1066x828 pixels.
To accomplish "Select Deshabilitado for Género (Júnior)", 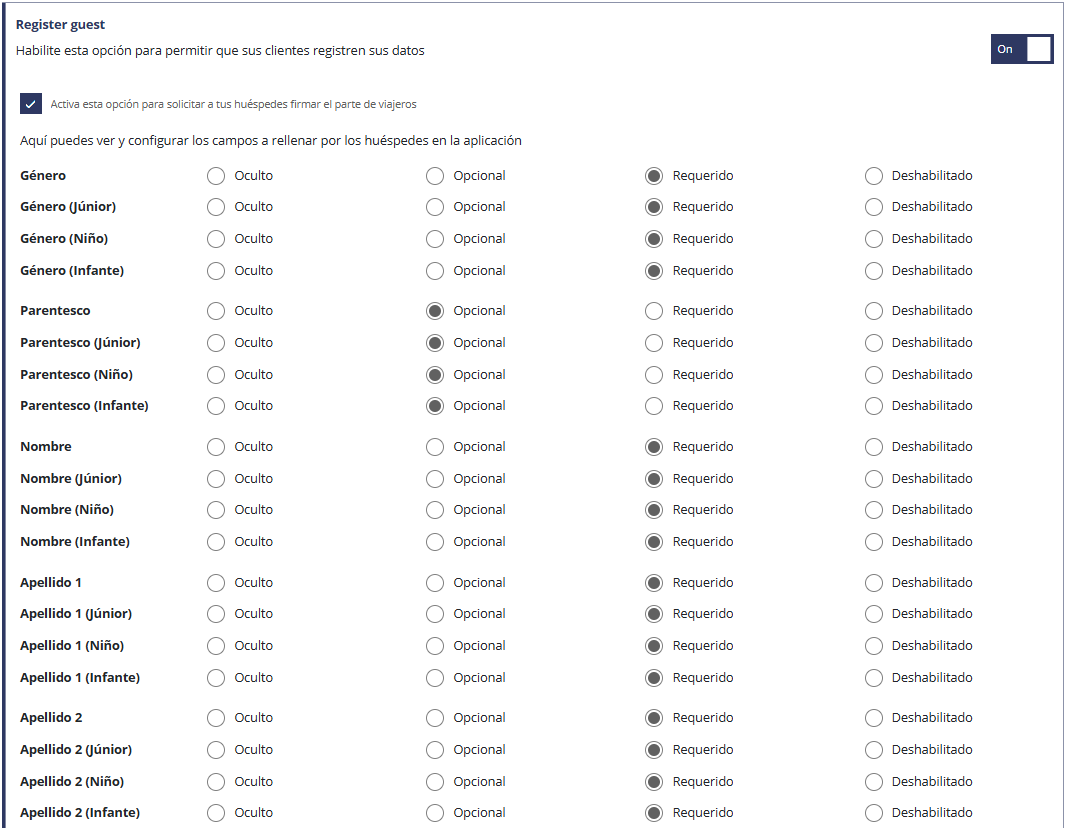I will pyautogui.click(x=874, y=207).
